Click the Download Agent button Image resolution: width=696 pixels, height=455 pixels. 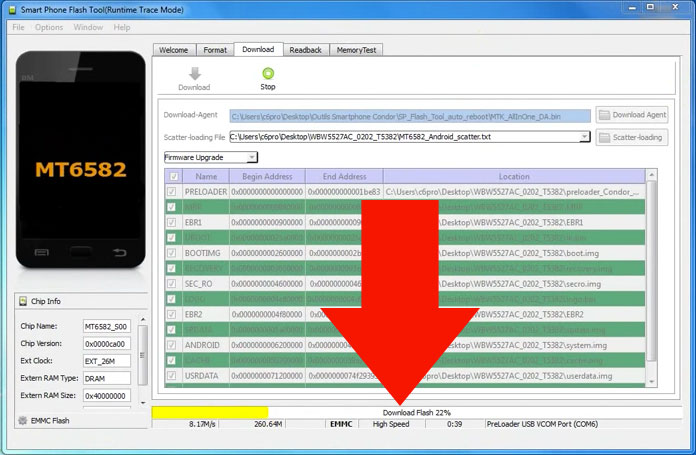632,115
